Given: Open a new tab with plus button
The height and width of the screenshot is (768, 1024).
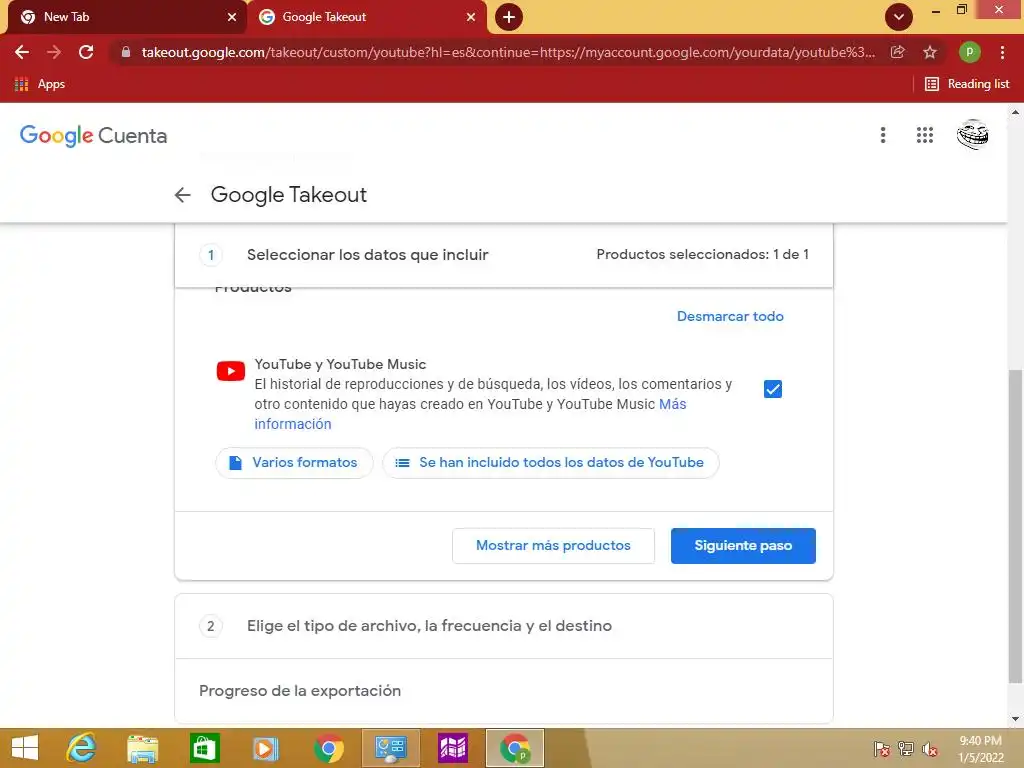Looking at the screenshot, I should pos(509,17).
